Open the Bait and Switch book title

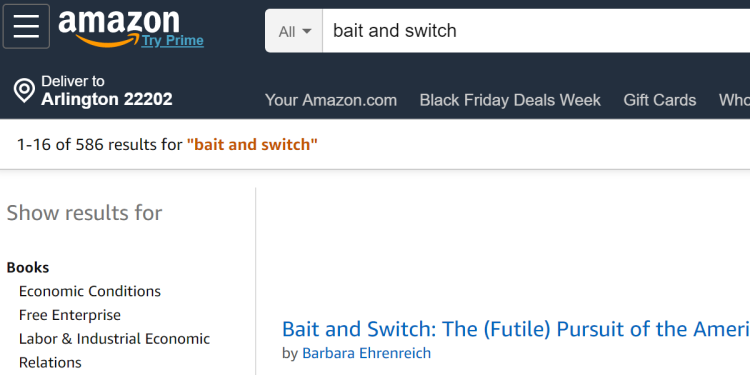[516, 329]
